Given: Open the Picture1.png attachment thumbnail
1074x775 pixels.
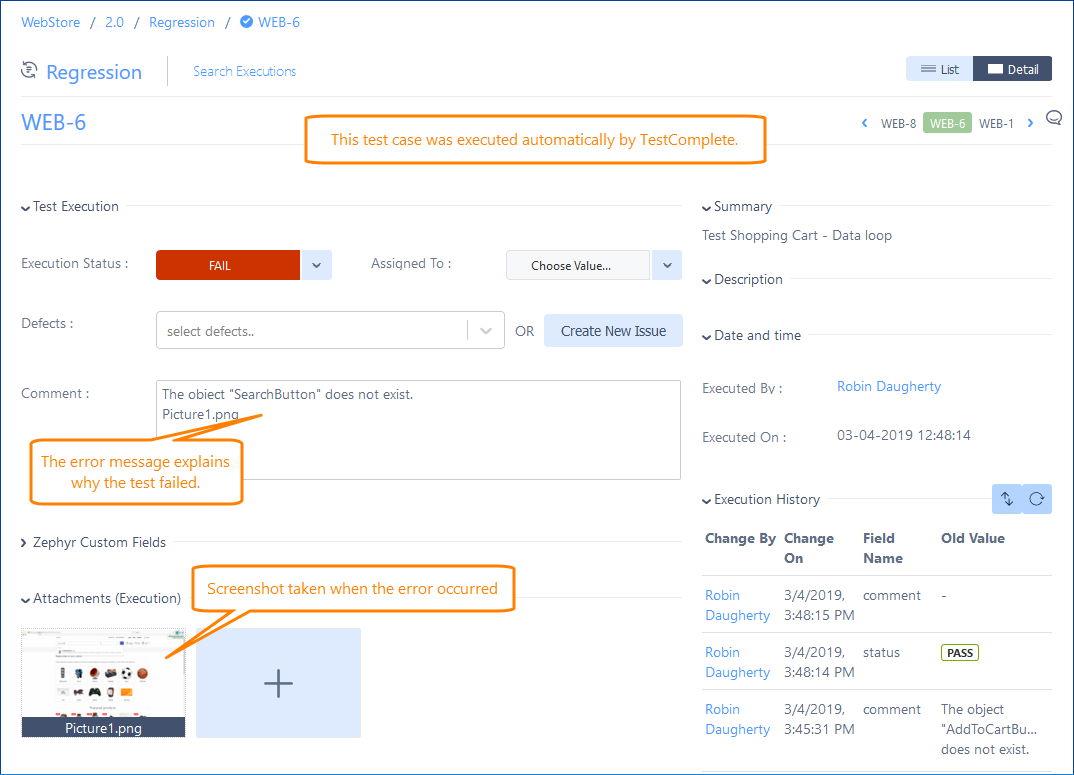Looking at the screenshot, I should click(x=102, y=678).
